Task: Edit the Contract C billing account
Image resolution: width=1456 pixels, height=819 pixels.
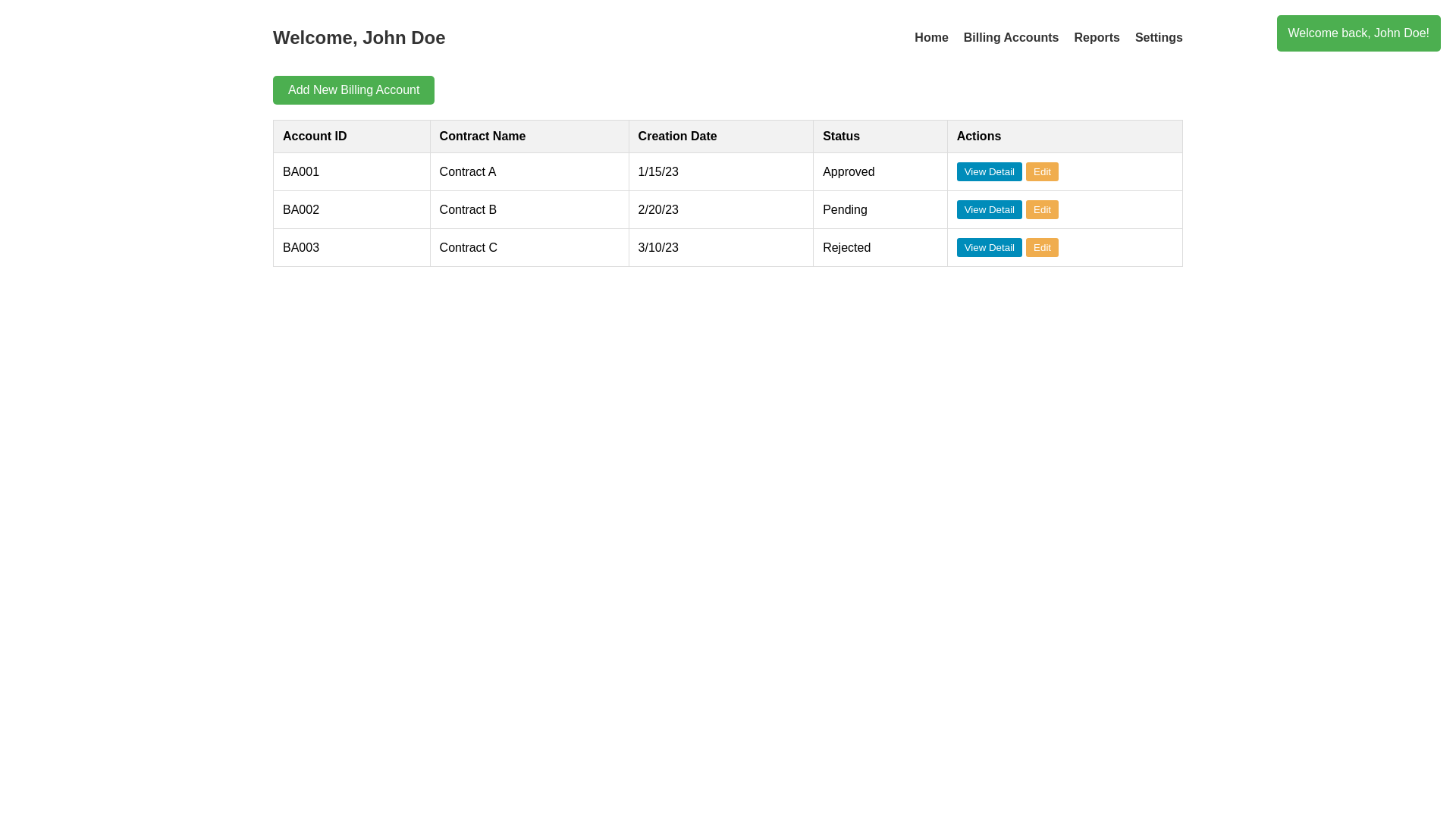Action: [x=1042, y=247]
